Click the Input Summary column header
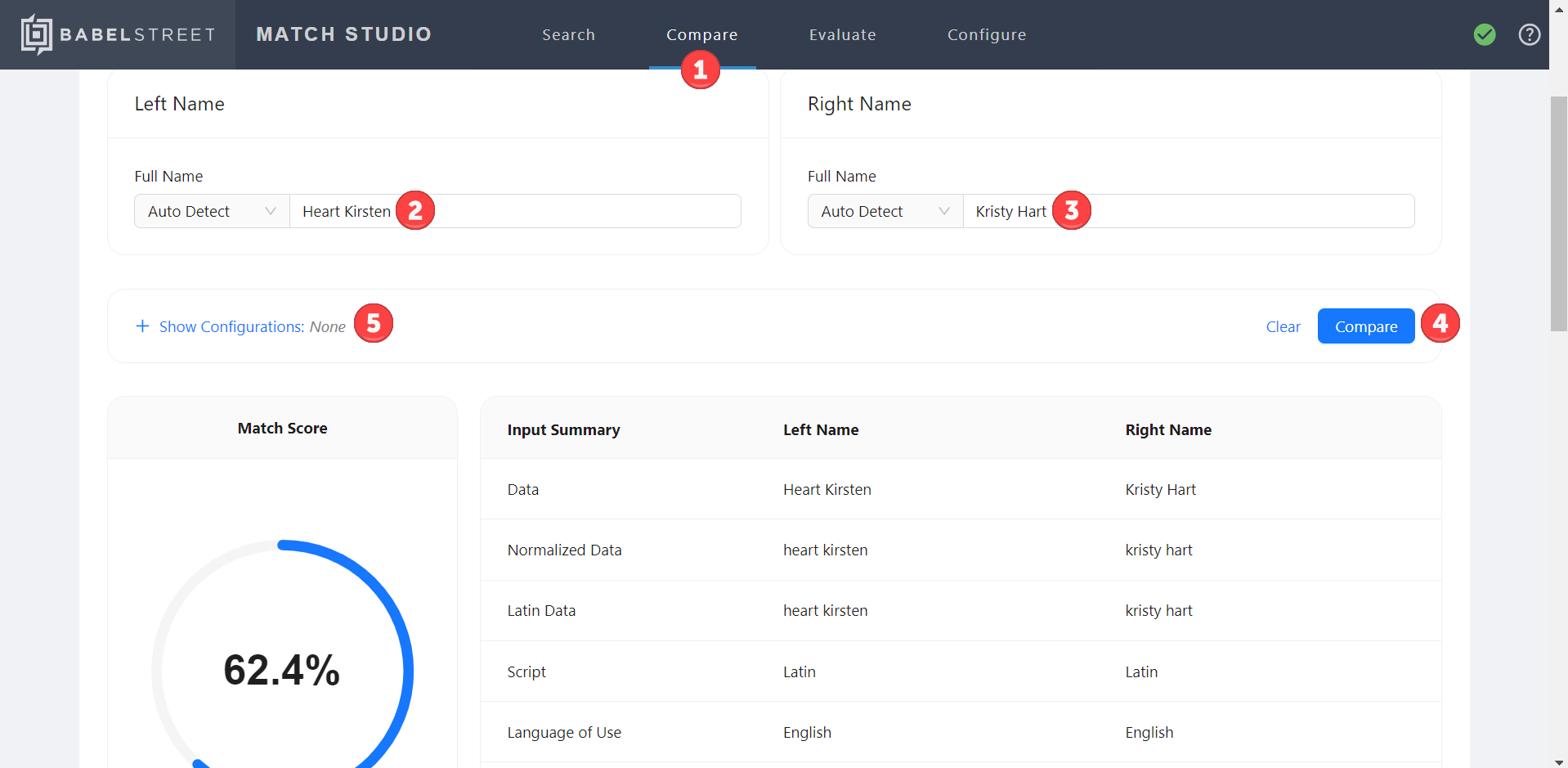1568x768 pixels. pyautogui.click(x=564, y=429)
